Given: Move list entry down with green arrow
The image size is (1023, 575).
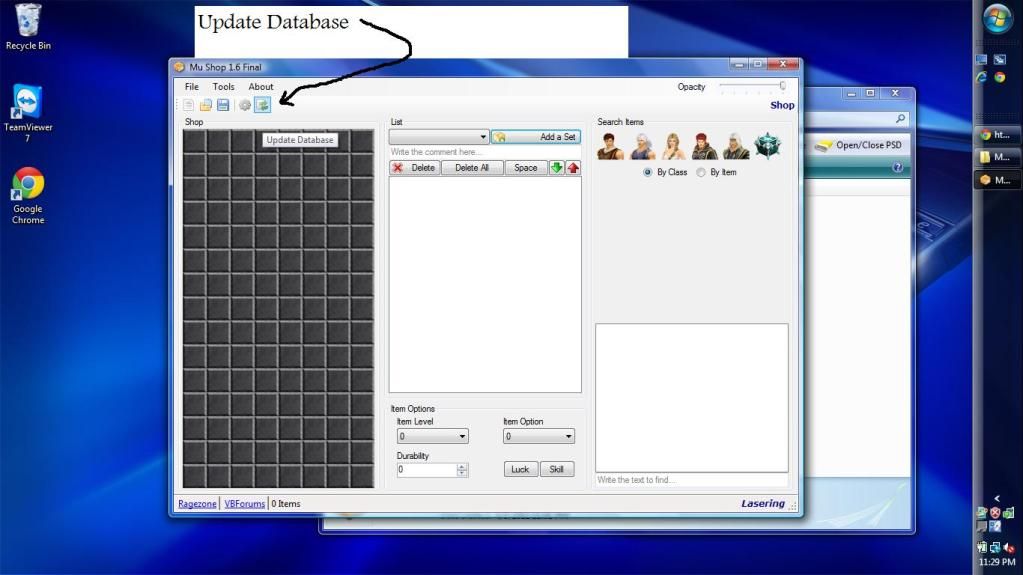Looking at the screenshot, I should (557, 168).
